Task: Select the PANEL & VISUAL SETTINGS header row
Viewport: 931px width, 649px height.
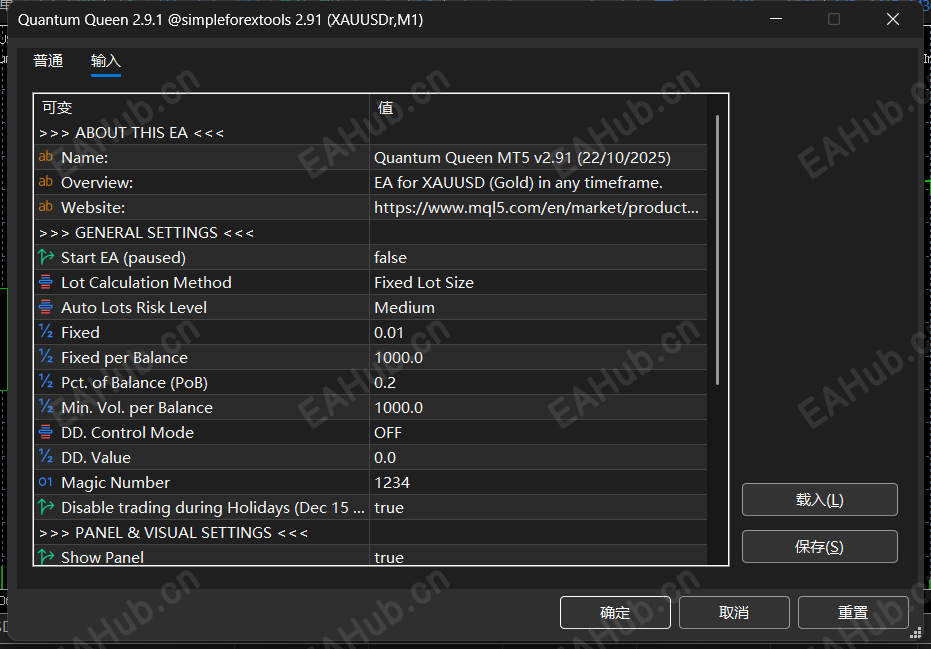Action: pos(370,532)
